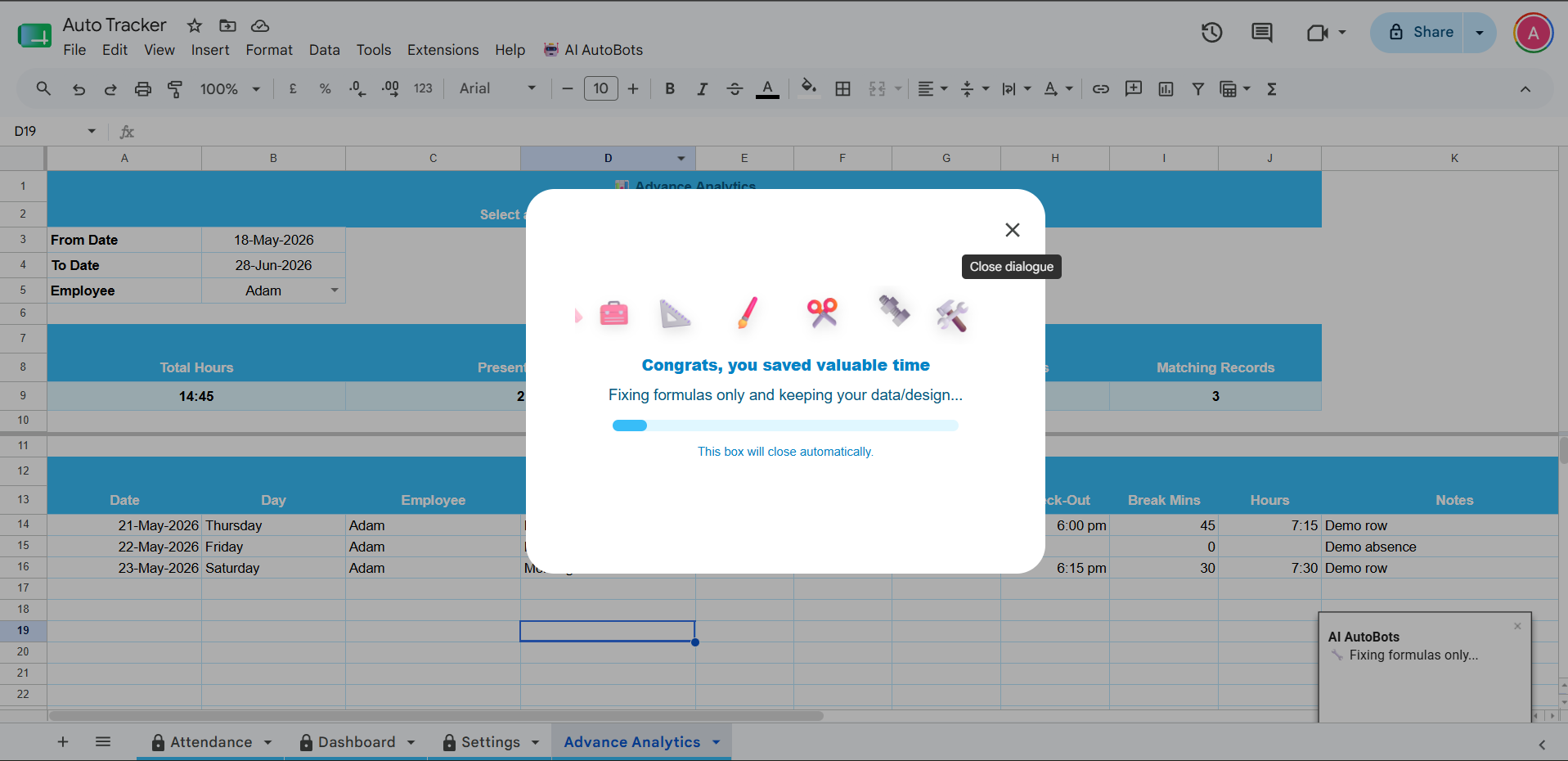Viewport: 1568px width, 761px height.
Task: Open text rotation dropdown
Action: tap(1058, 88)
